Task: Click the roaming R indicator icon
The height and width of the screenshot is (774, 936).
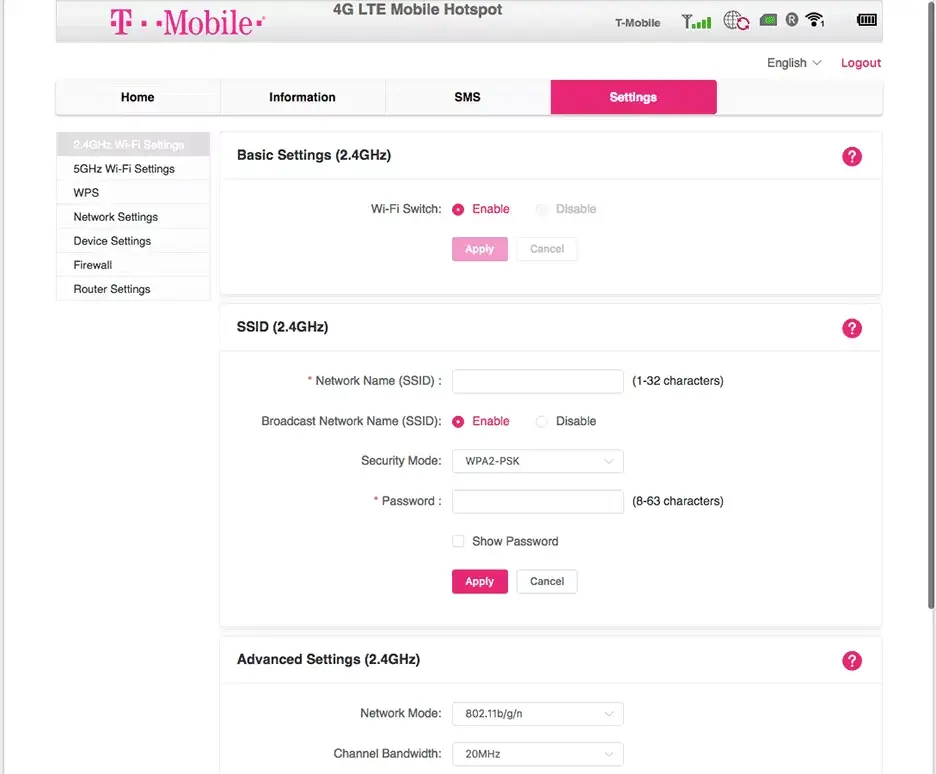Action: click(791, 20)
